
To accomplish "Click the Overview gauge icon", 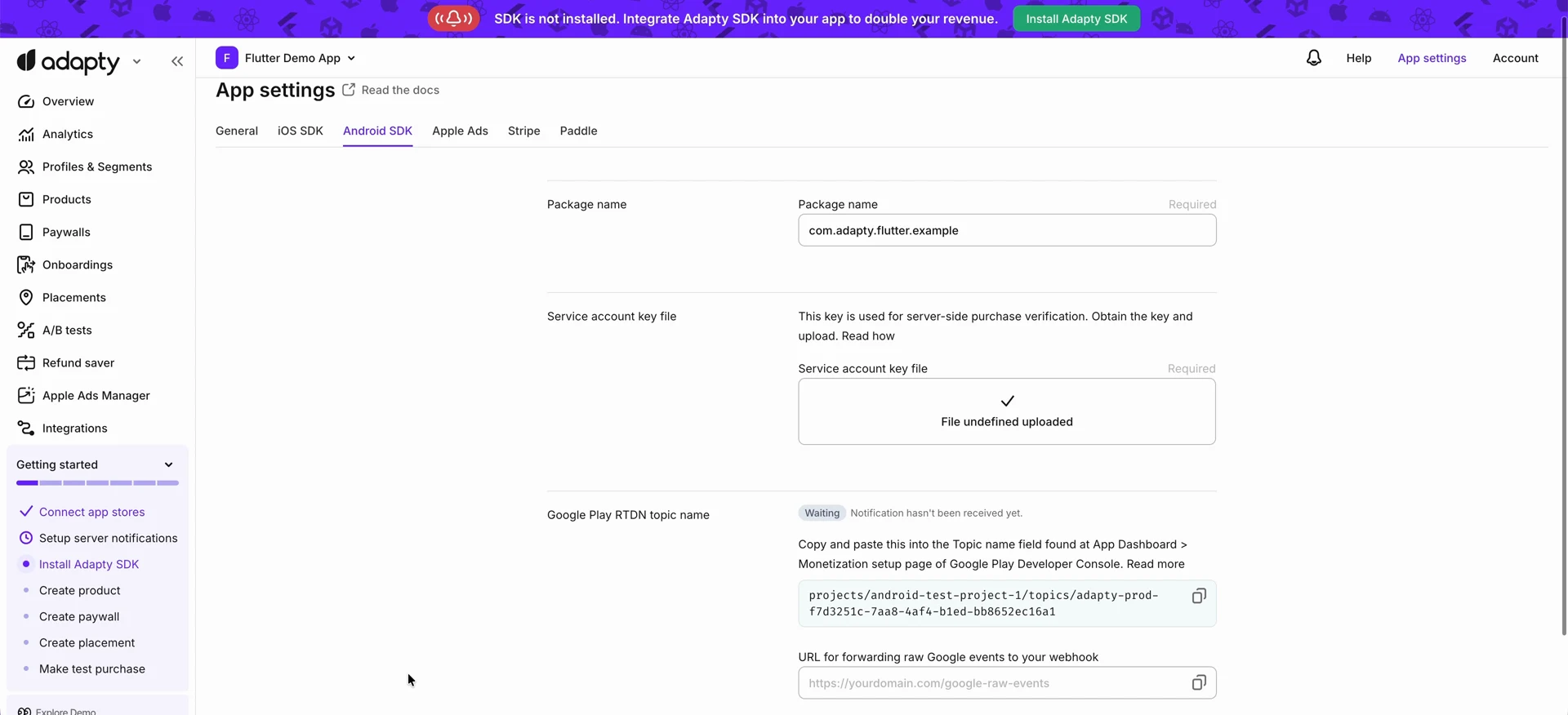I will pos(26,101).
